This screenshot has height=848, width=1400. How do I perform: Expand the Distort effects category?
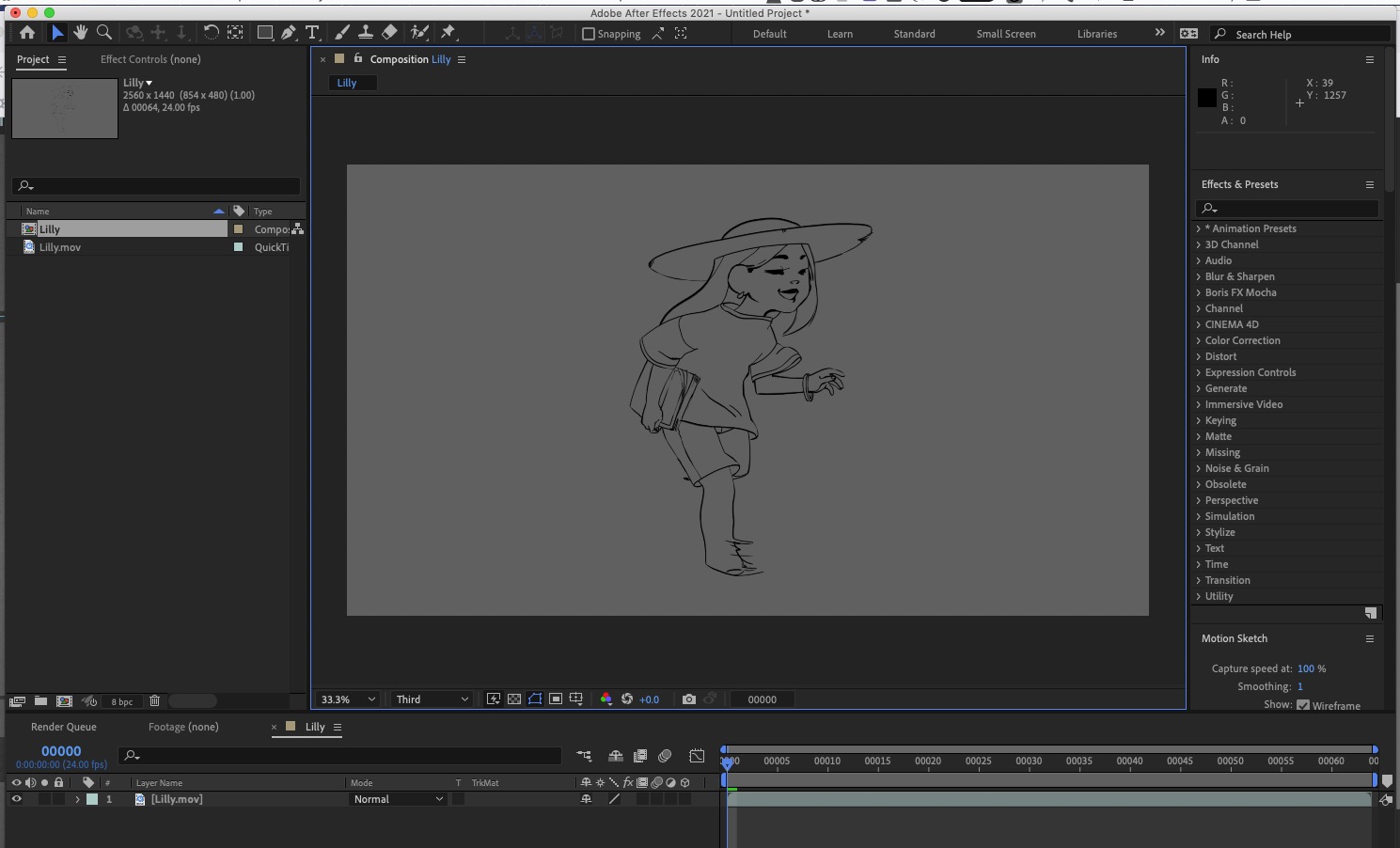tap(1198, 356)
